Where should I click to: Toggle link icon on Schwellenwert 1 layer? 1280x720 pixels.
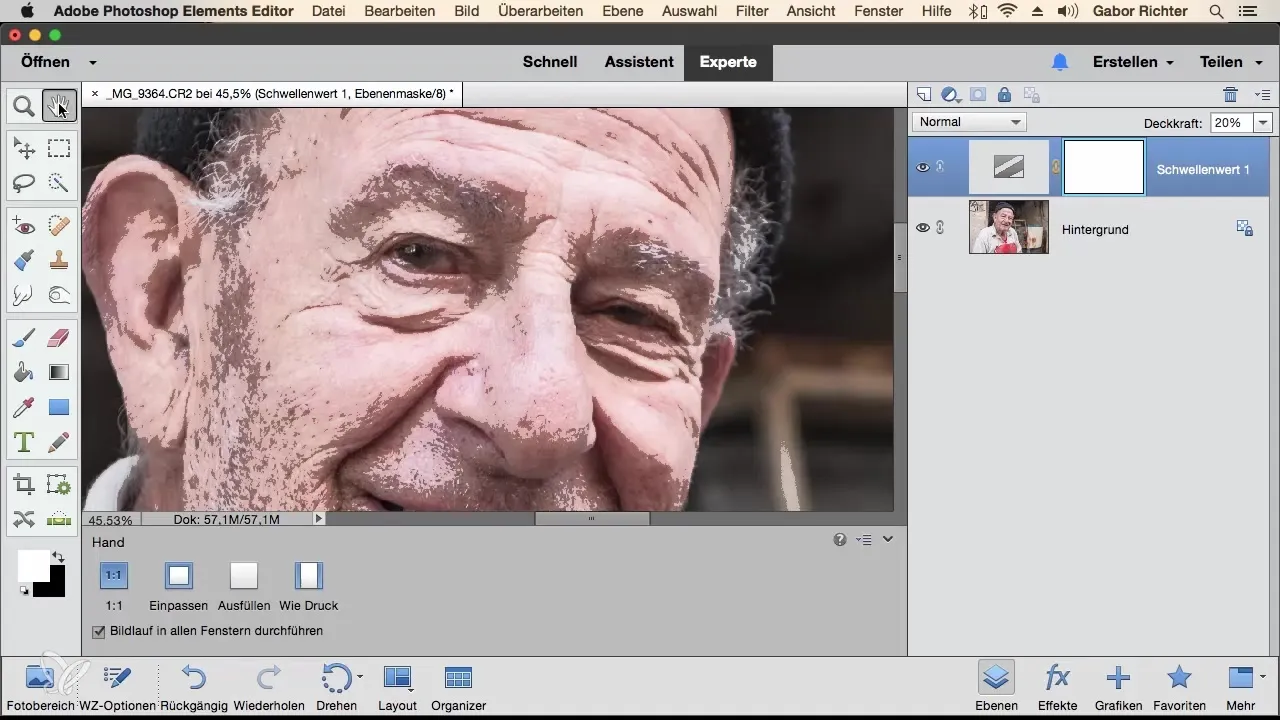[940, 167]
